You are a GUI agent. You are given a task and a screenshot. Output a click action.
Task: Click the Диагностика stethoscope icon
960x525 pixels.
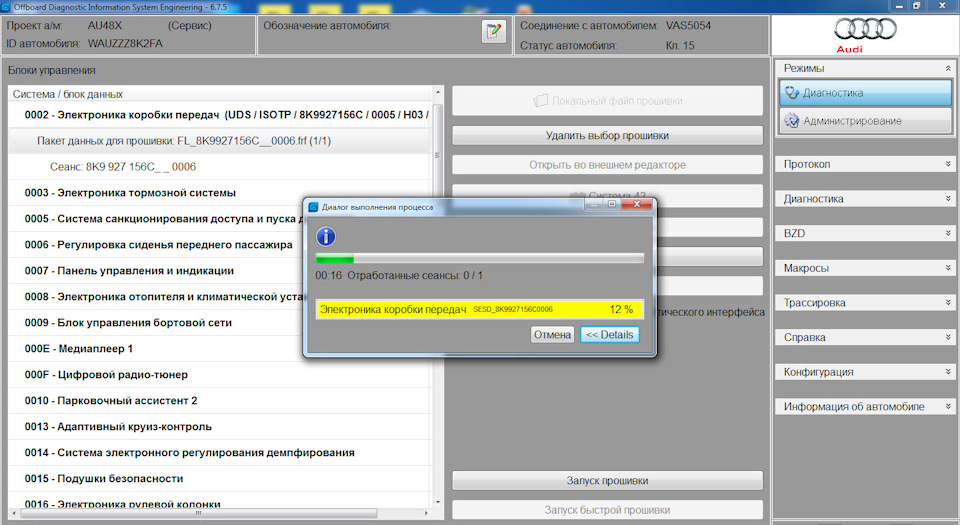click(792, 92)
